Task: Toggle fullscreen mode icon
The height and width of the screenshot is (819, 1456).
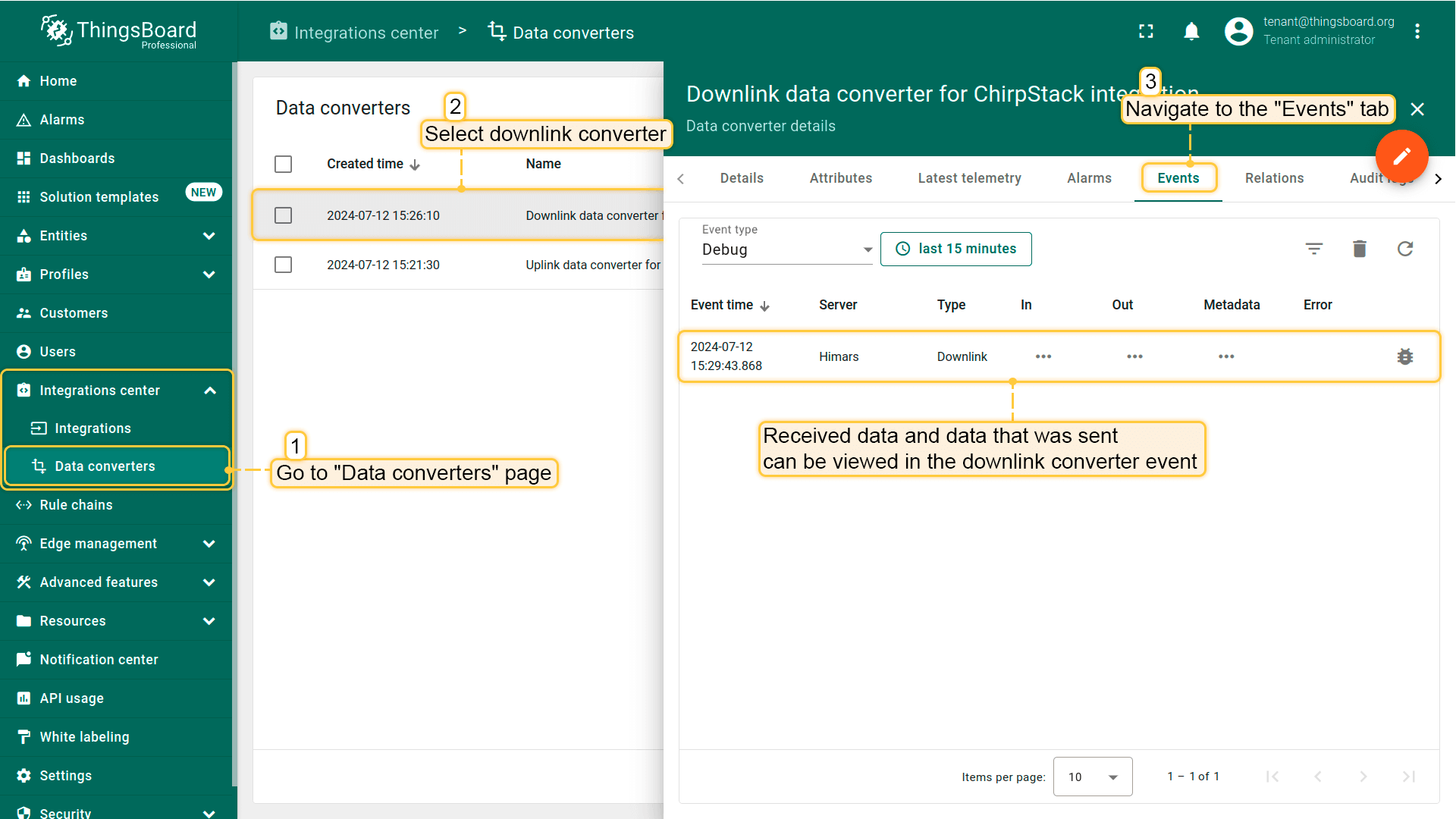Action: coord(1146,31)
